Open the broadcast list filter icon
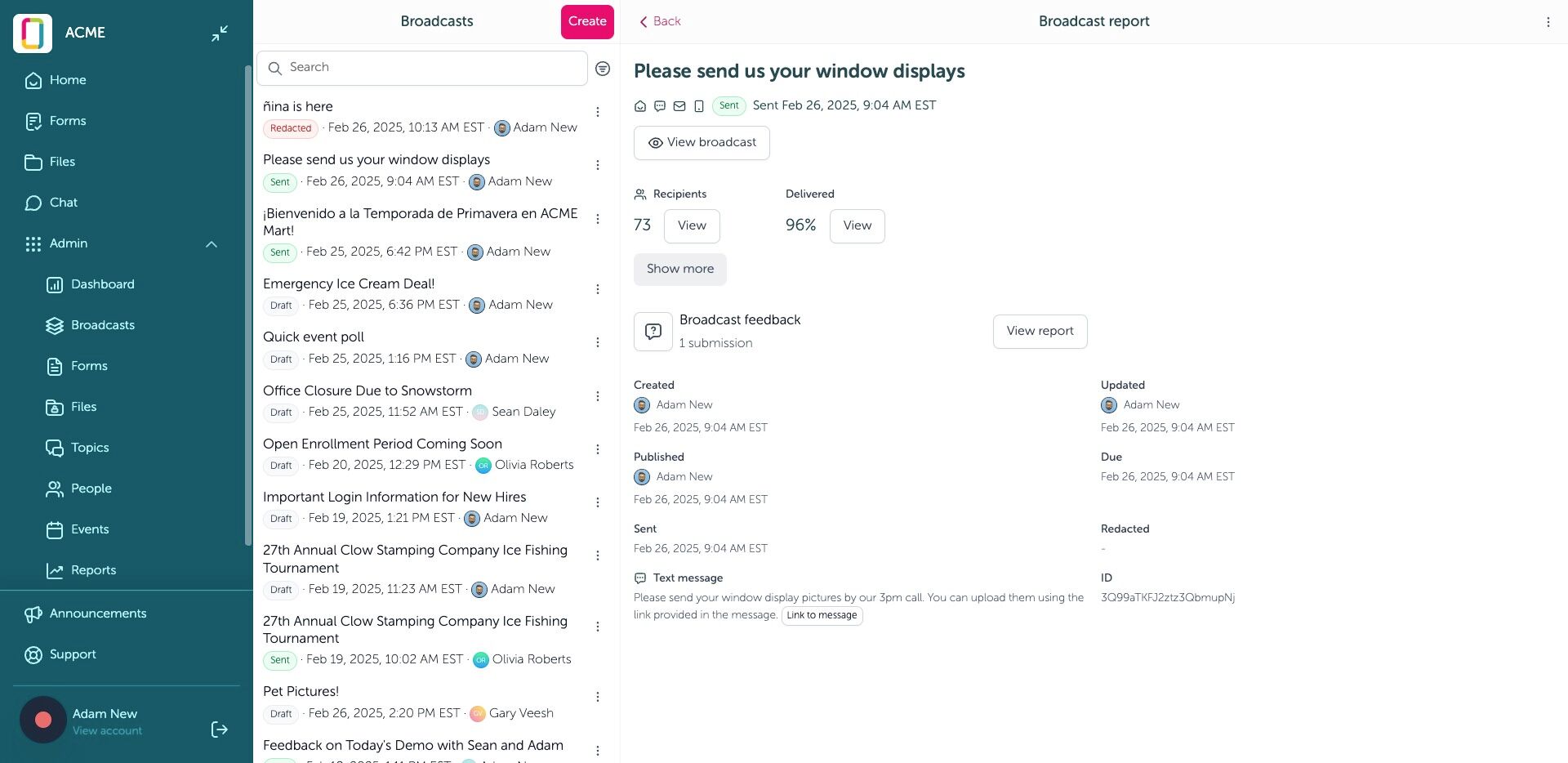This screenshot has height=763, width=1568. pos(603,69)
